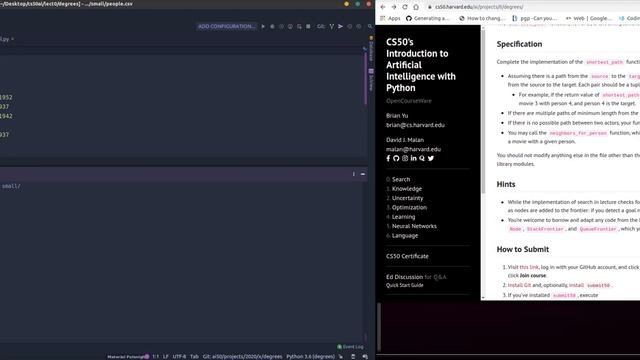Viewport: 640px width, 360px height.
Task: Click the Git update branch icon
Action: 331,27
